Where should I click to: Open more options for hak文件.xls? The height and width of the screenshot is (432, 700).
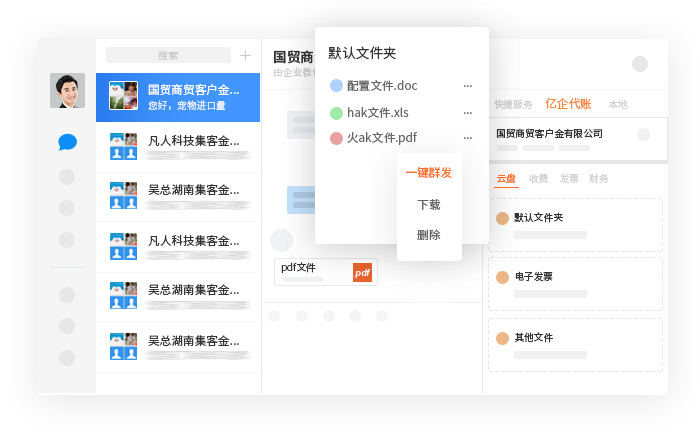[x=467, y=113]
